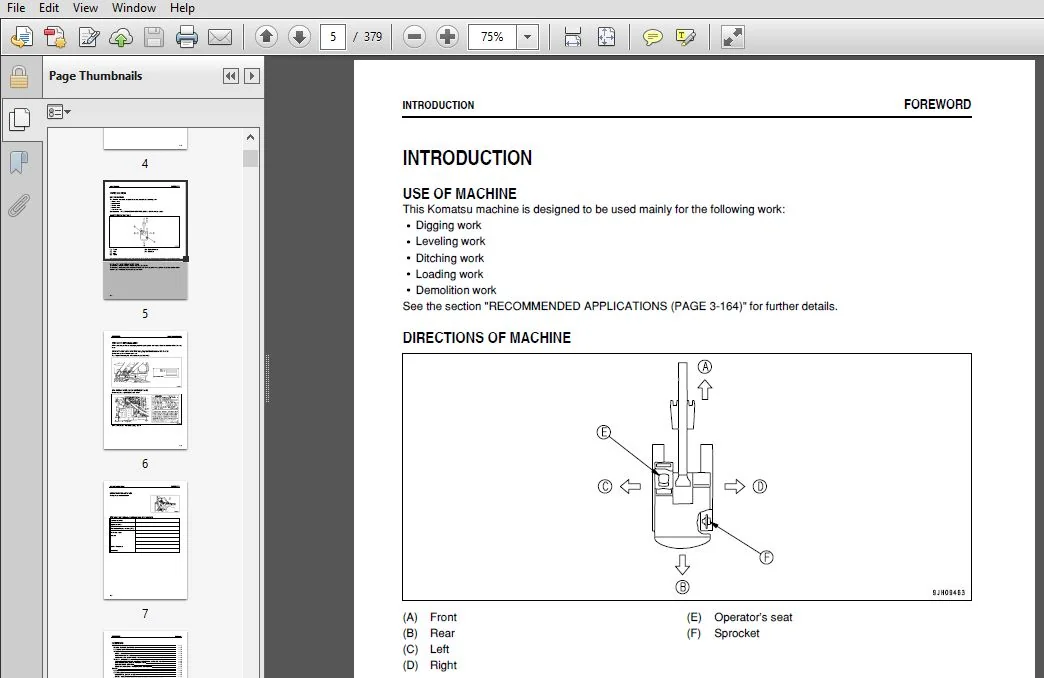The image size is (1044, 678).
Task: Print the document with printer icon
Action: pos(186,37)
